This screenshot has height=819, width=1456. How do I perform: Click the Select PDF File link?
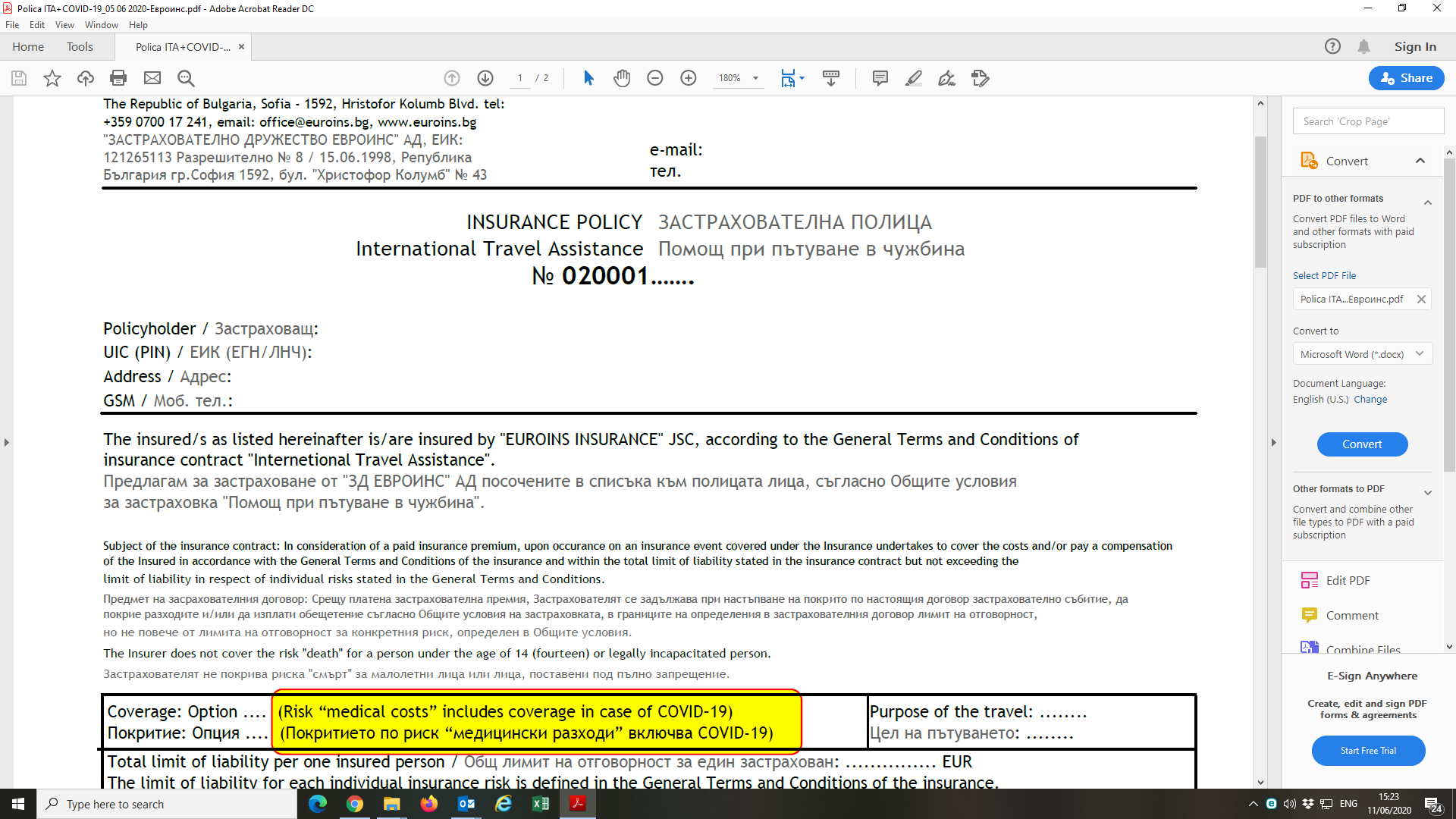(x=1324, y=275)
